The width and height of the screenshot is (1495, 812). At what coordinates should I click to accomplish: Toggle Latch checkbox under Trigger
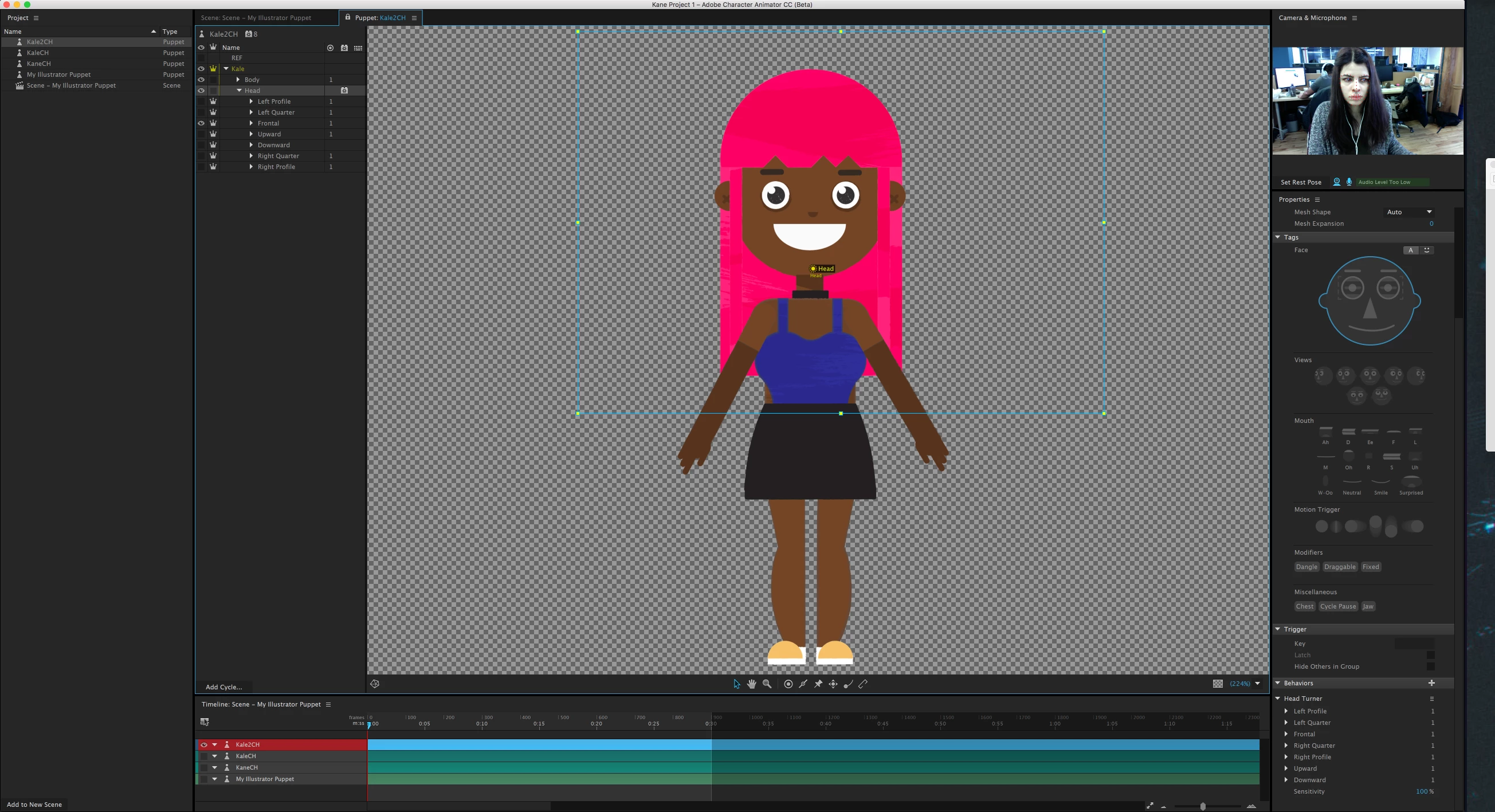click(x=1430, y=655)
